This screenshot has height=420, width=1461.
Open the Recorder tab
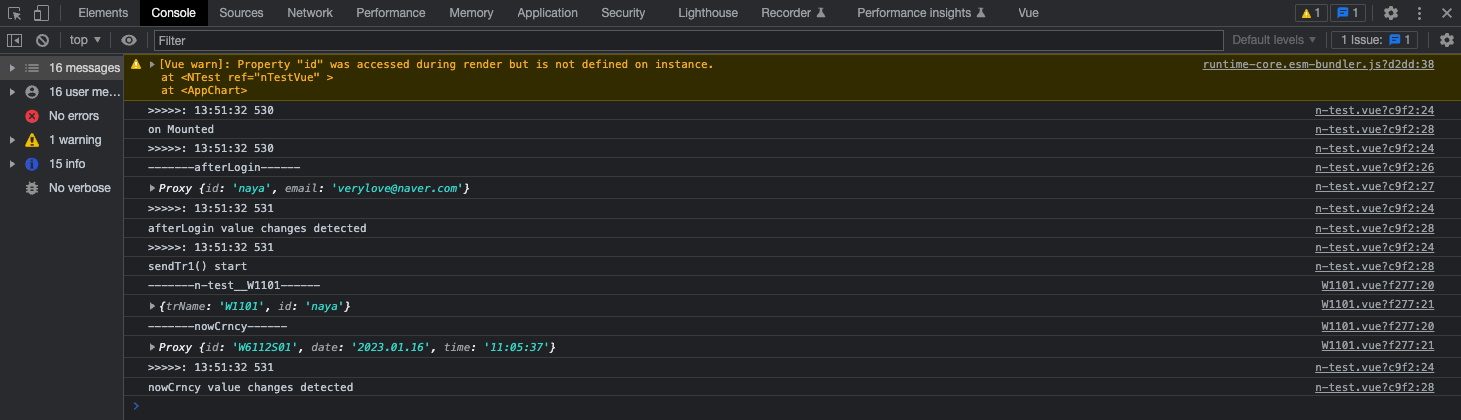793,13
